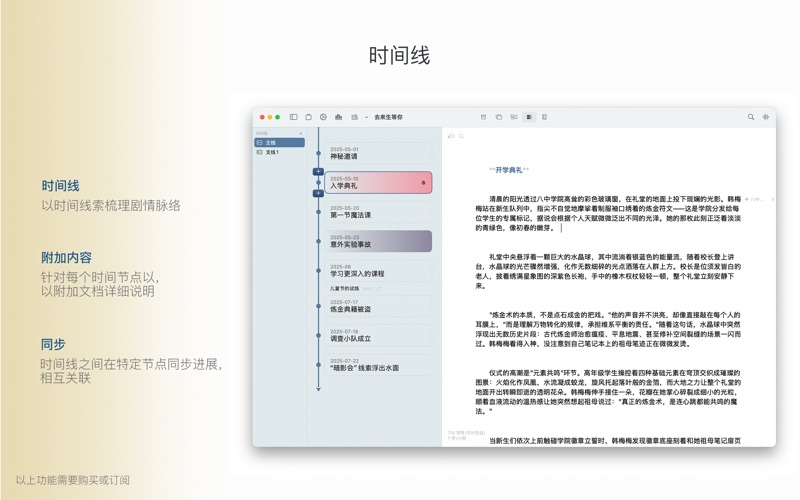This screenshot has height=500, width=800.
Task: Select the 支线1 timeline in sidebar
Action: [280, 152]
